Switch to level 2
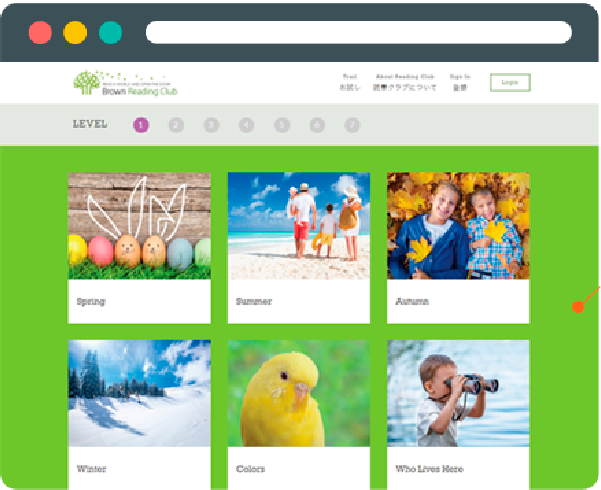 pyautogui.click(x=176, y=125)
